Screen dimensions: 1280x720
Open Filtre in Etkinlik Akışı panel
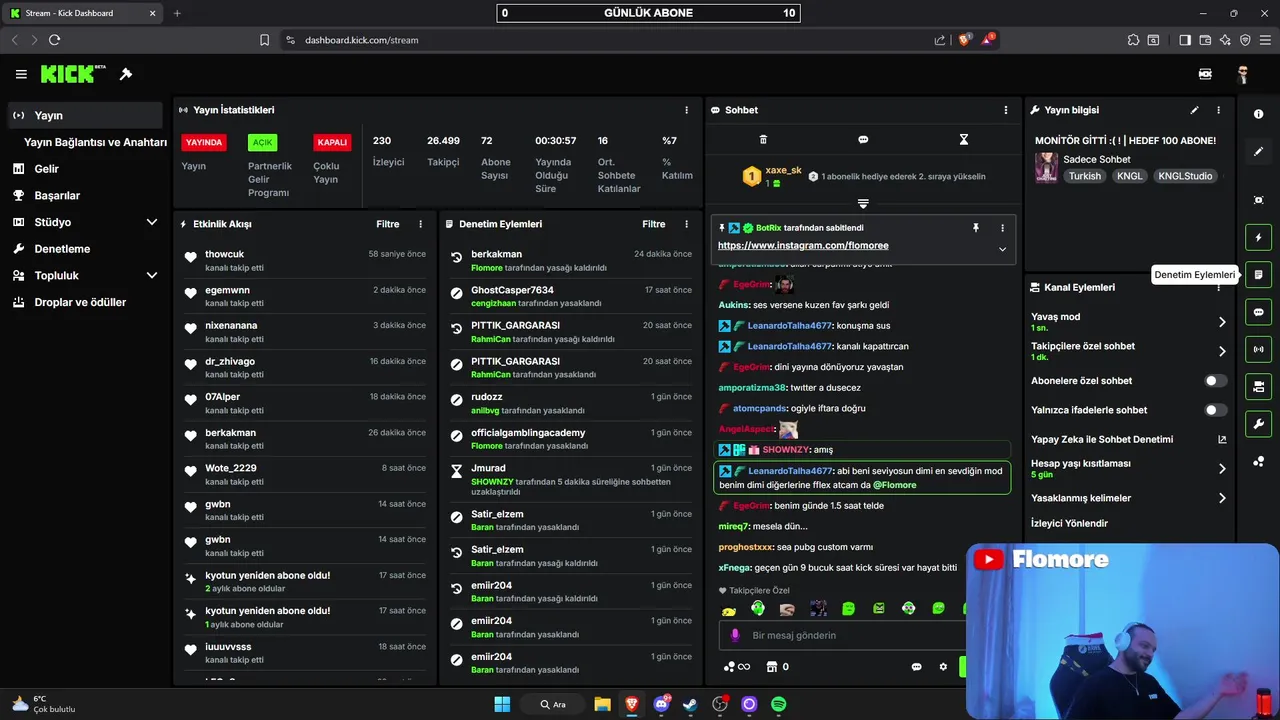(x=388, y=224)
